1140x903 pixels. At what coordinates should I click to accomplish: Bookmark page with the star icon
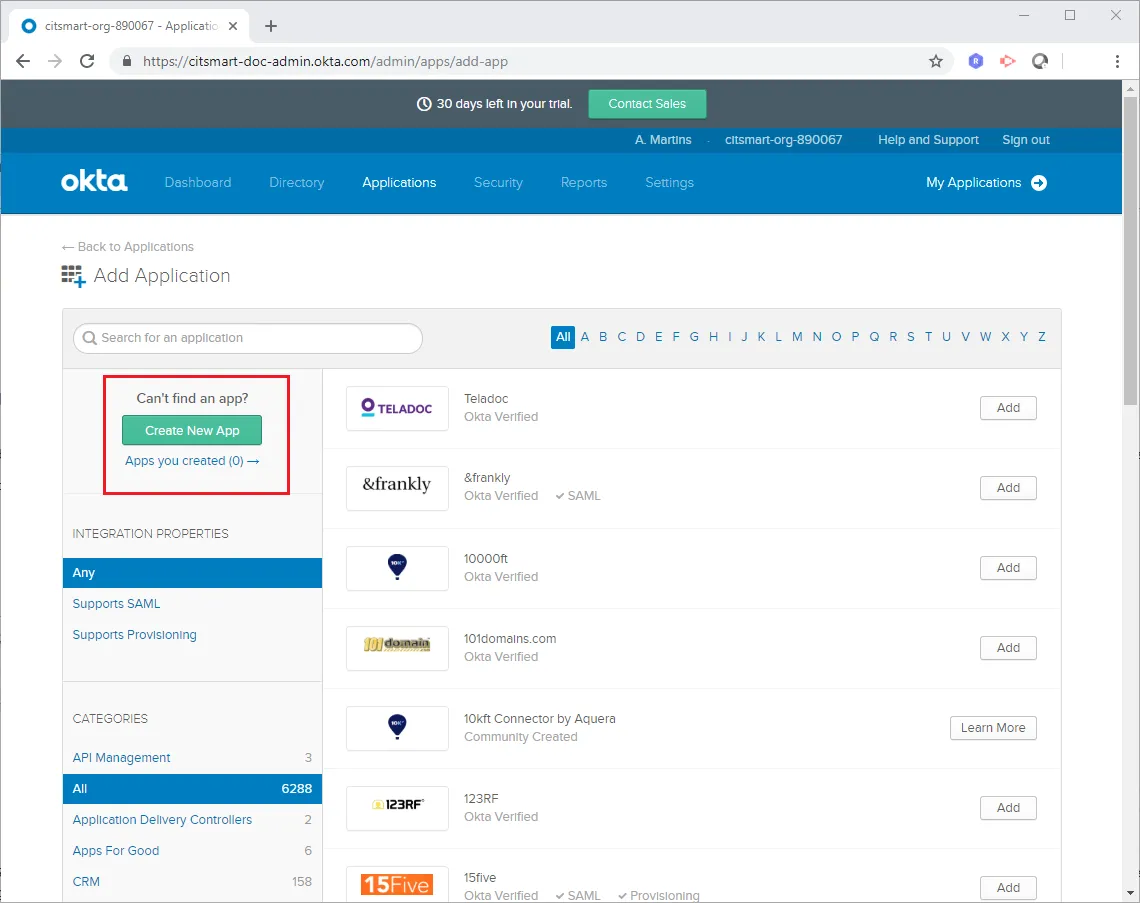pyautogui.click(x=936, y=61)
